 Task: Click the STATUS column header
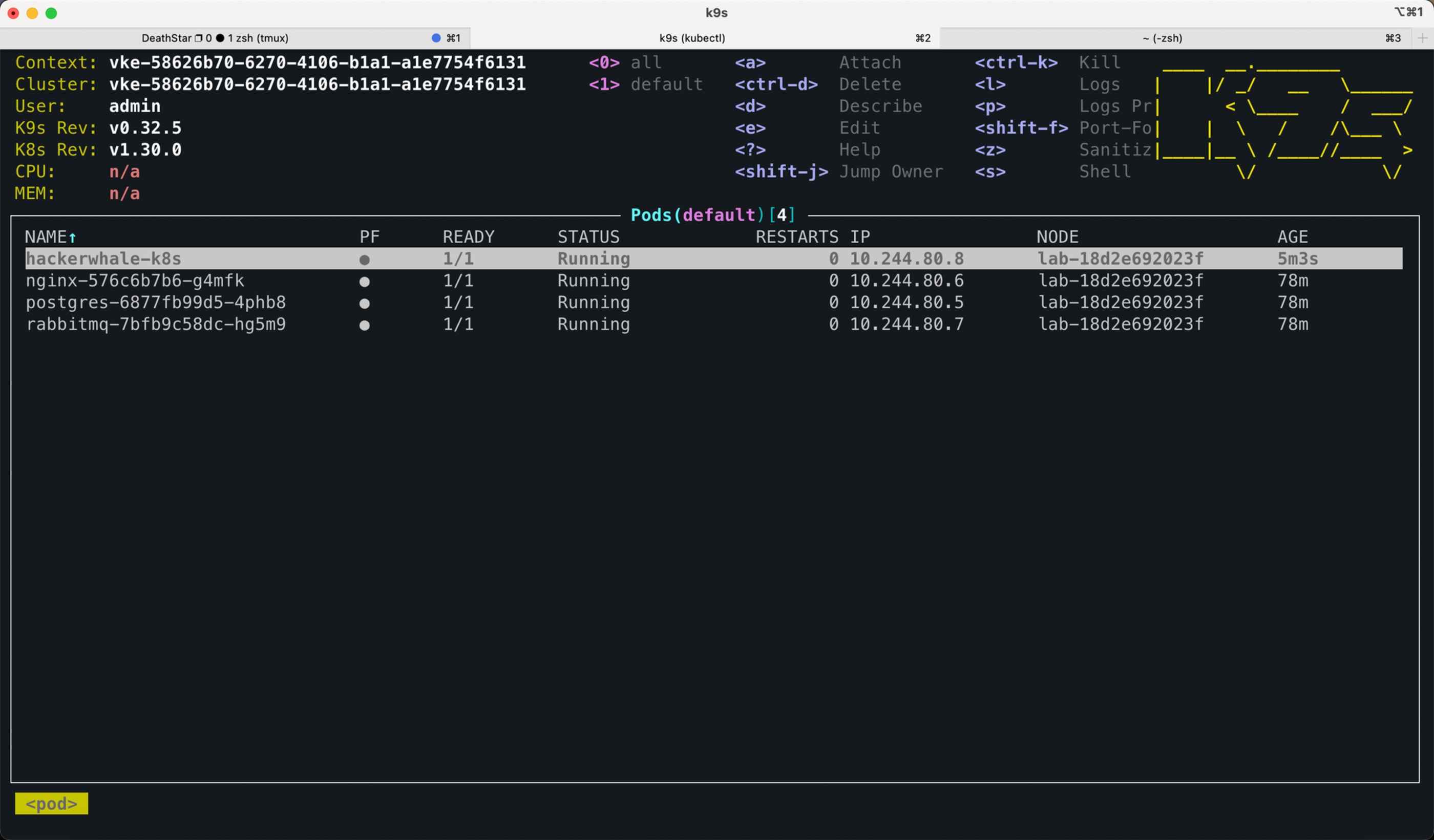588,236
